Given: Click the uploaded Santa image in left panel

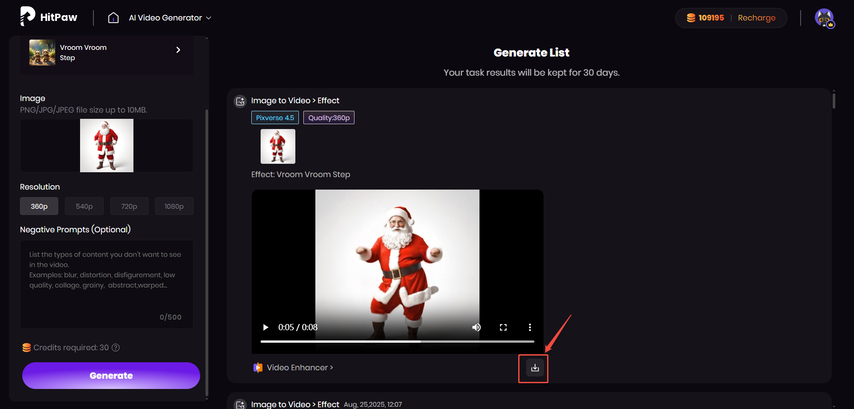Looking at the screenshot, I should point(106,145).
